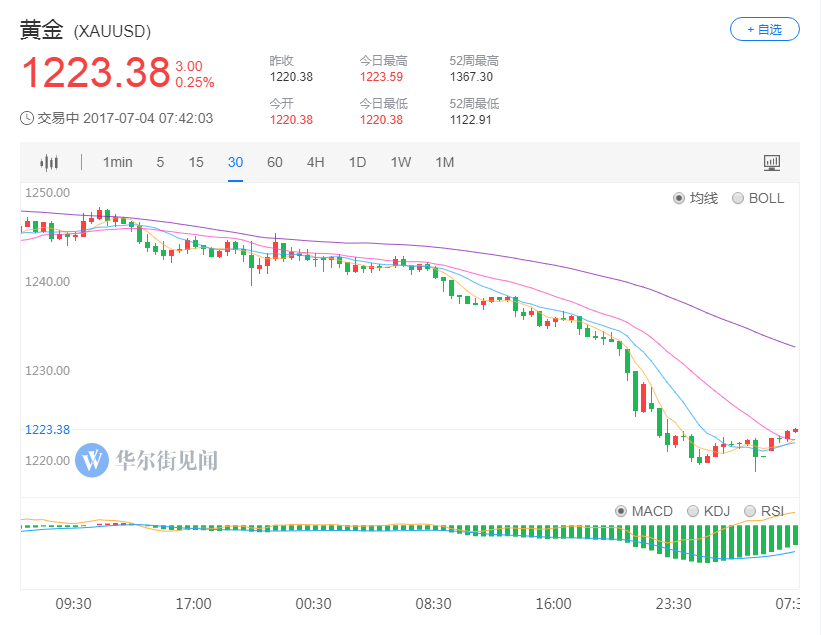Screen dimensions: 821x635
Task: Open the 1D daily chart tab
Action: (x=357, y=163)
